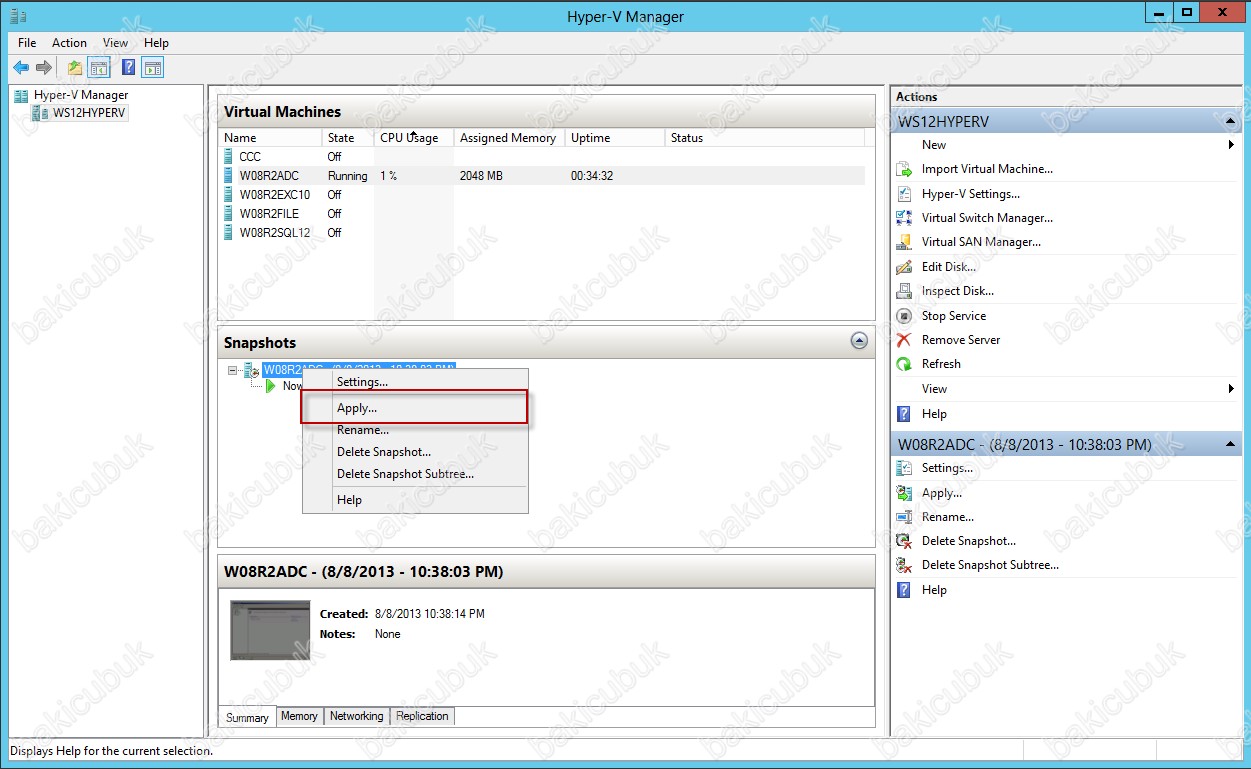Image resolution: width=1251 pixels, height=769 pixels.
Task: Click the snapshot preview thumbnail
Action: (x=270, y=630)
